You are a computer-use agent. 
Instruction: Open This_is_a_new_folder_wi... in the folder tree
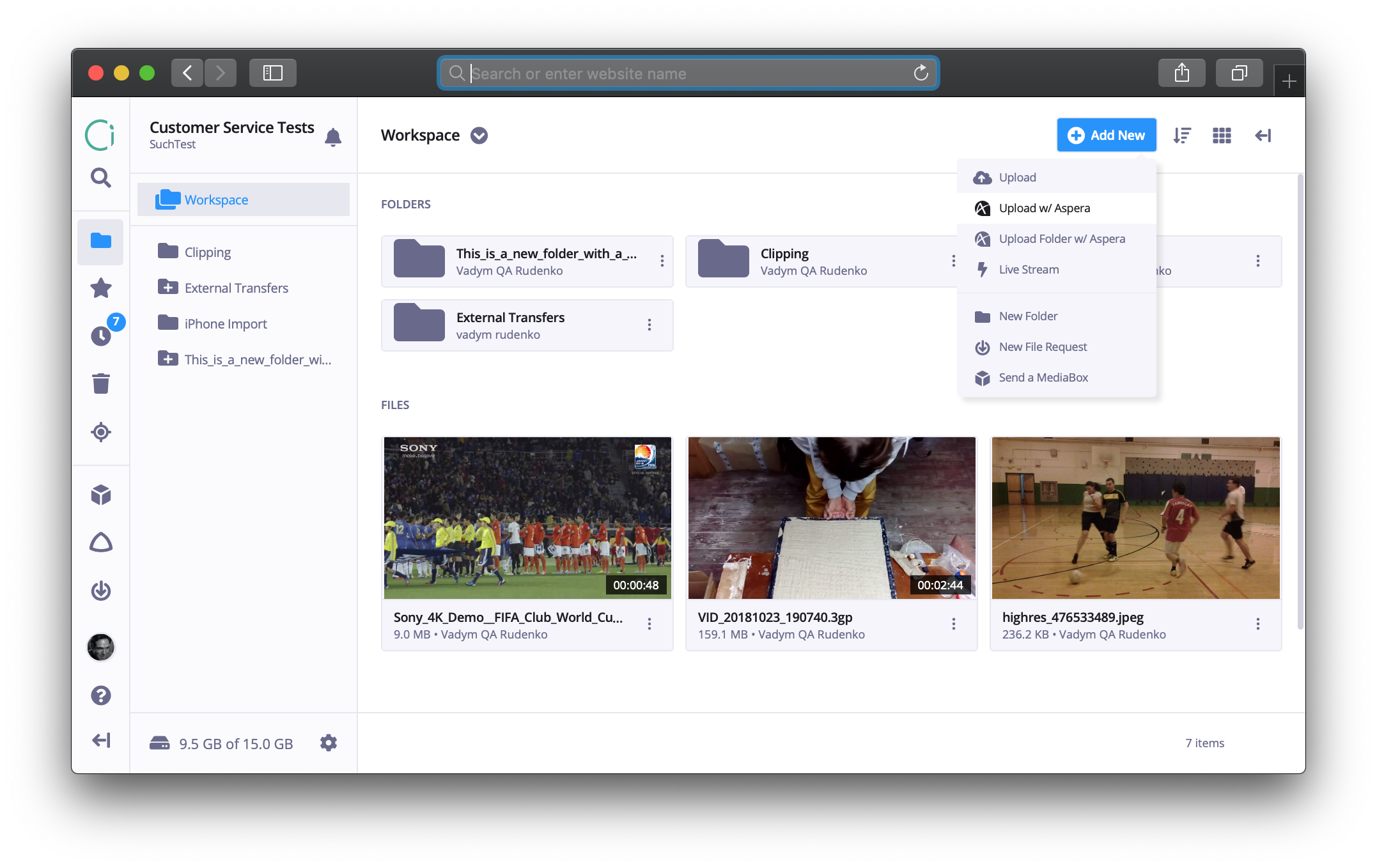pos(244,359)
